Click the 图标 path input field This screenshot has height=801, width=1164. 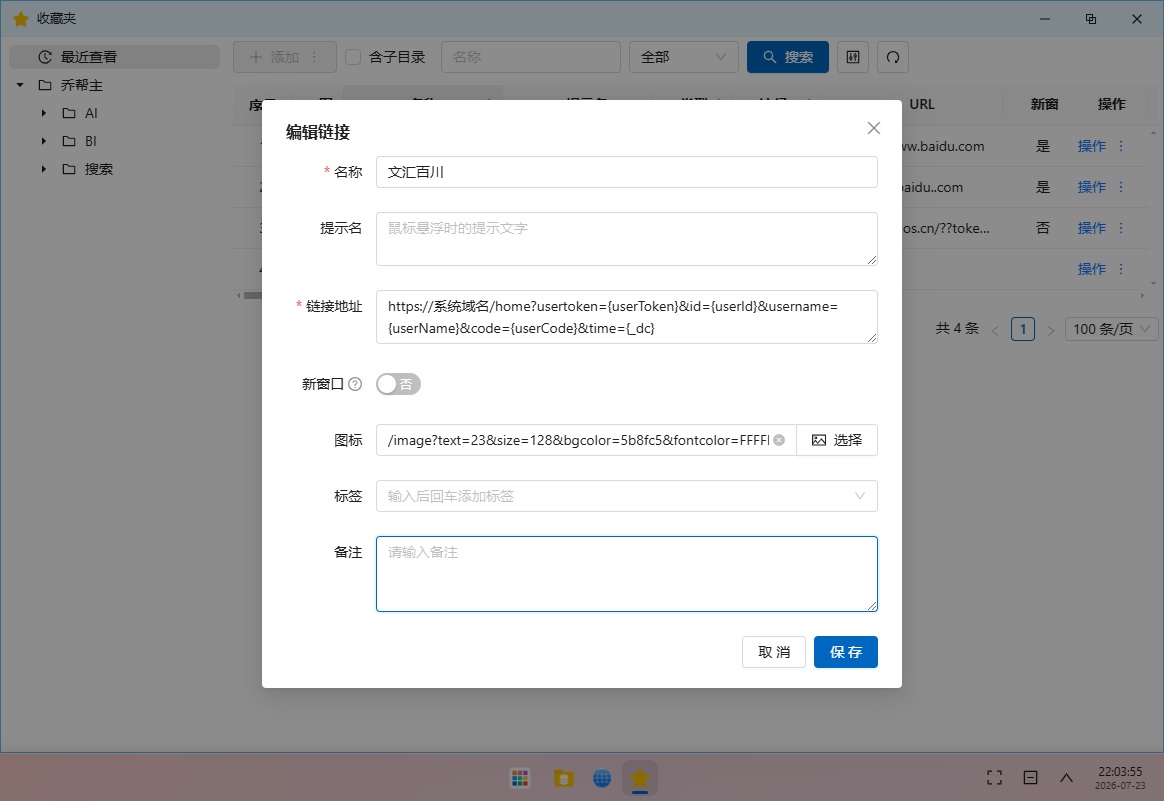point(579,440)
